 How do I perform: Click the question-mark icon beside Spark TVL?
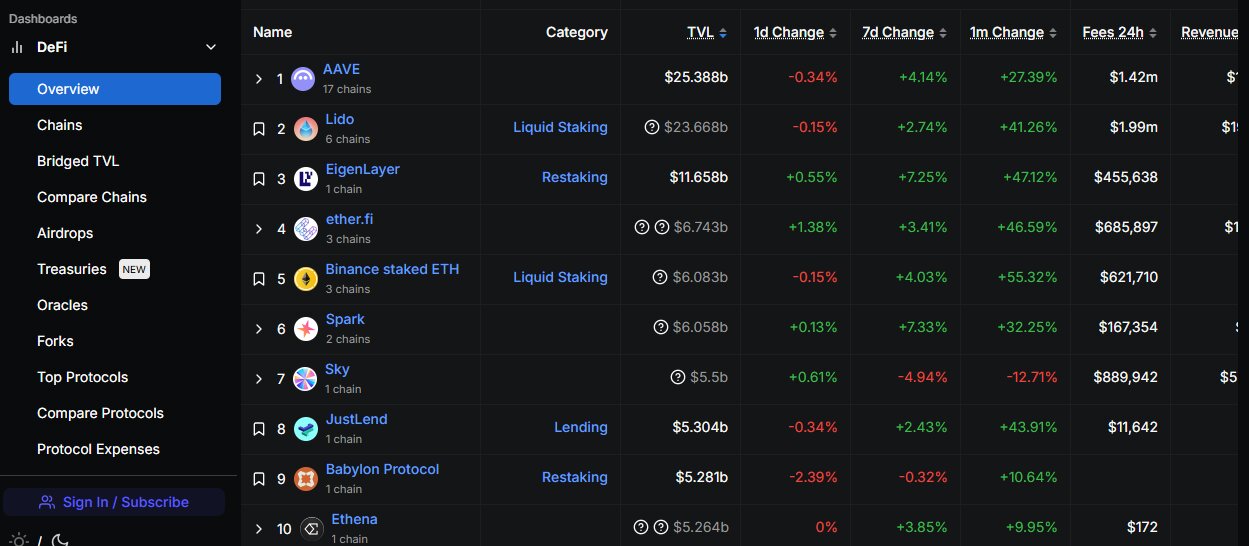coord(660,327)
